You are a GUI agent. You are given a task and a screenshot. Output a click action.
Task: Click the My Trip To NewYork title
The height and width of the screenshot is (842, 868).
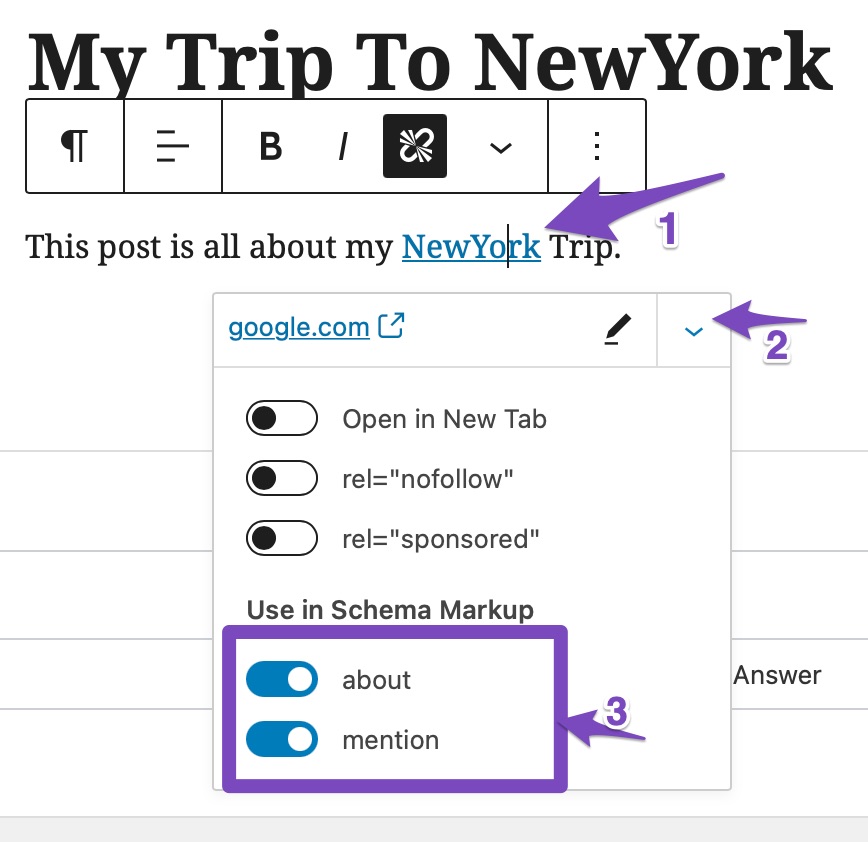point(430,60)
